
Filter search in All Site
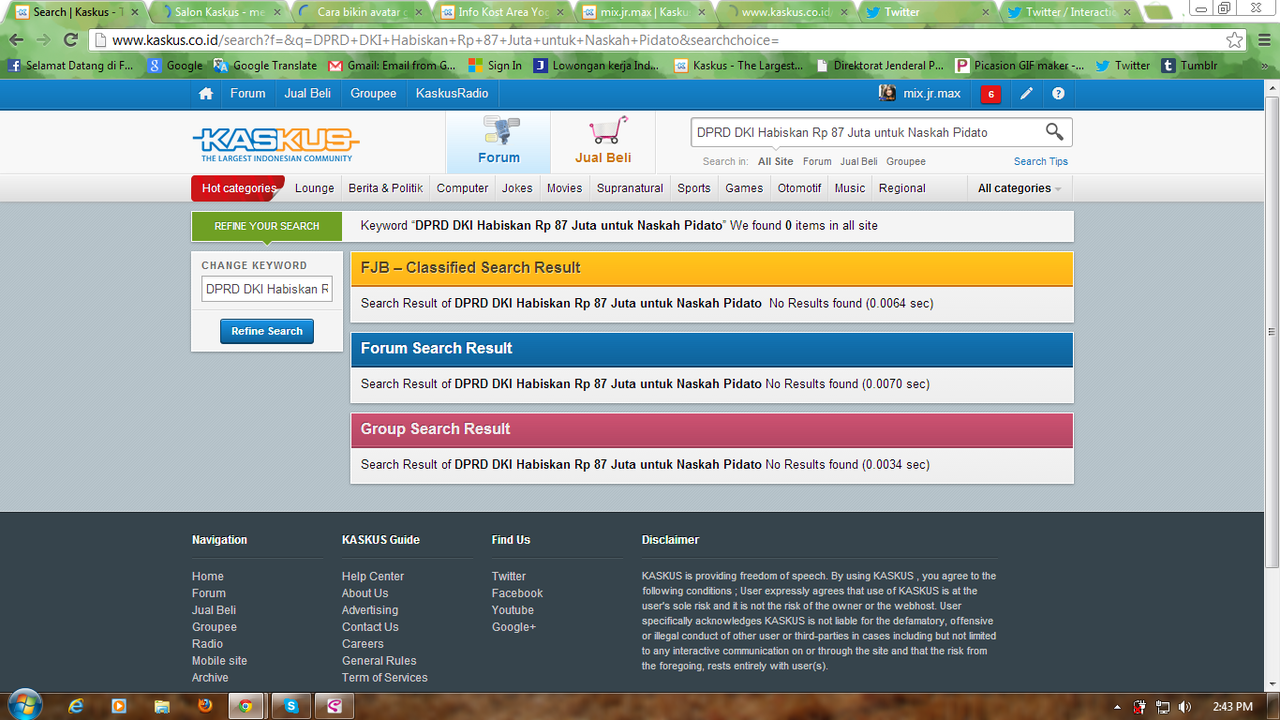[775, 161]
